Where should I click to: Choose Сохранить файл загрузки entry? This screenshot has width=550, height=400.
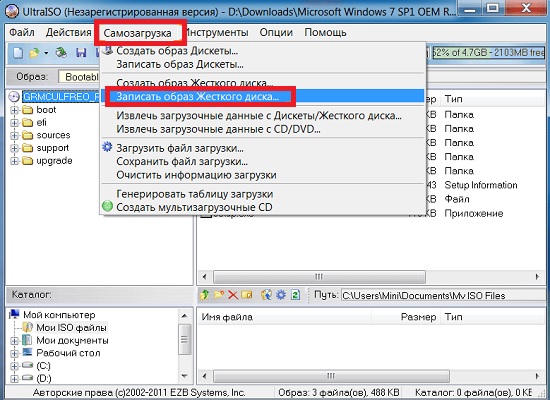(263, 161)
